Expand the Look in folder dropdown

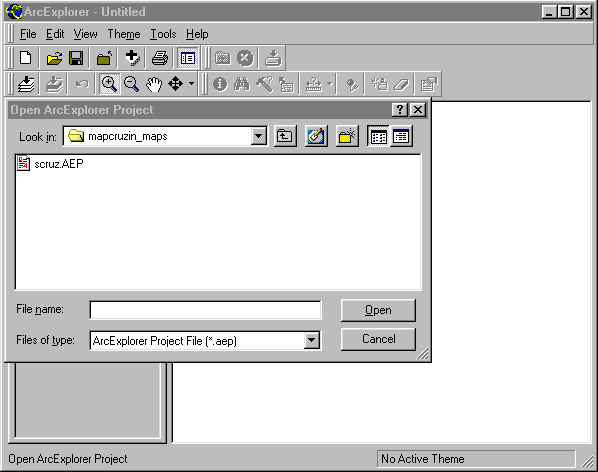point(259,136)
